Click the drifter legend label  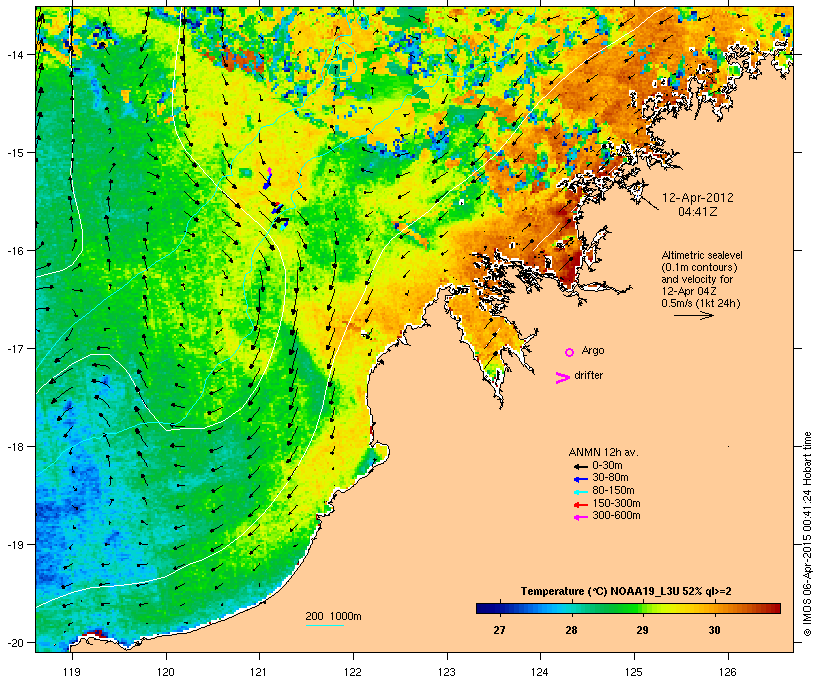[588, 375]
